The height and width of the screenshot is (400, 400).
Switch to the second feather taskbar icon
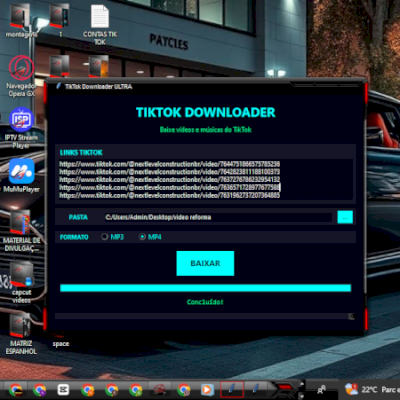coord(256,389)
